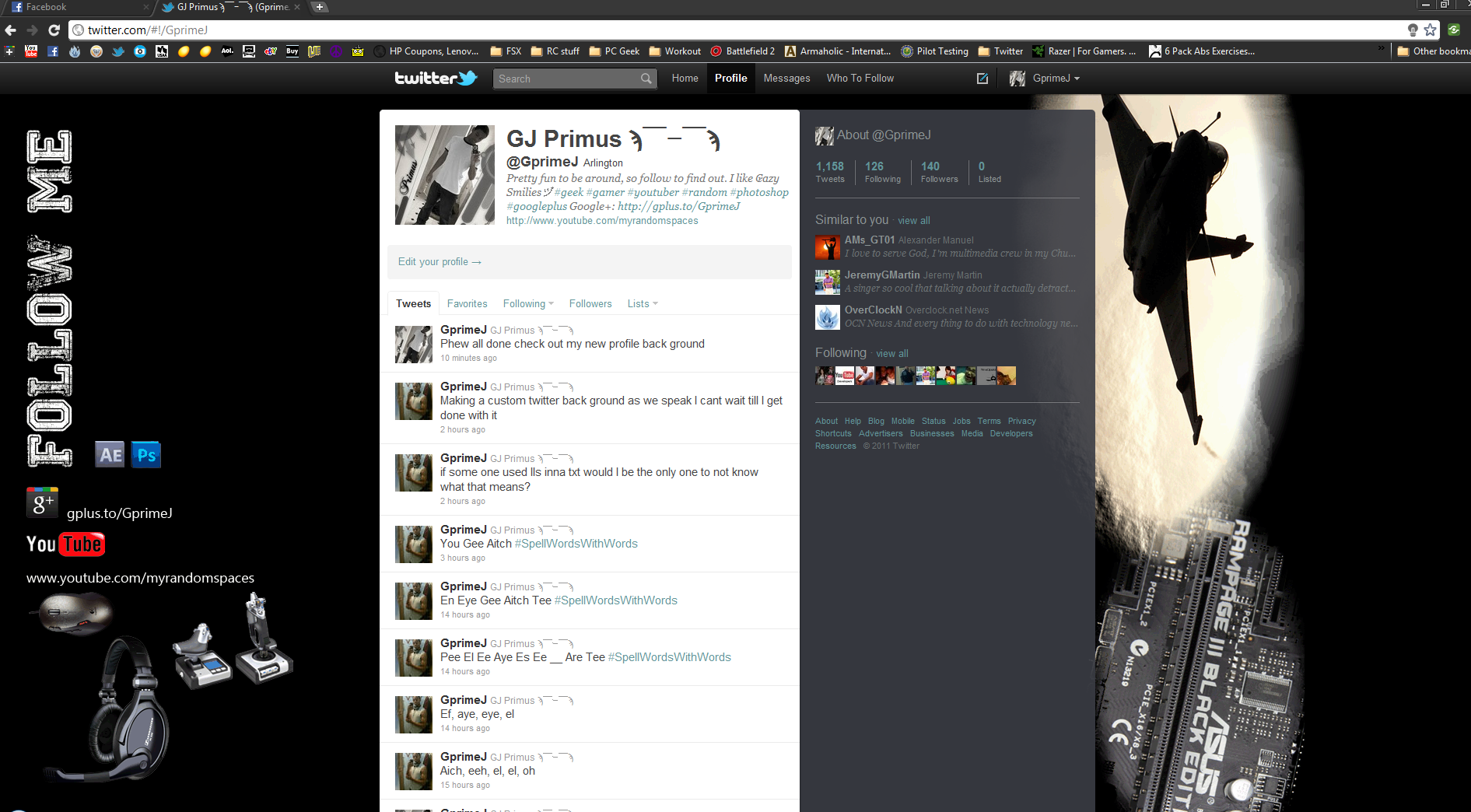Open the 140 Followers stat

tap(939, 172)
